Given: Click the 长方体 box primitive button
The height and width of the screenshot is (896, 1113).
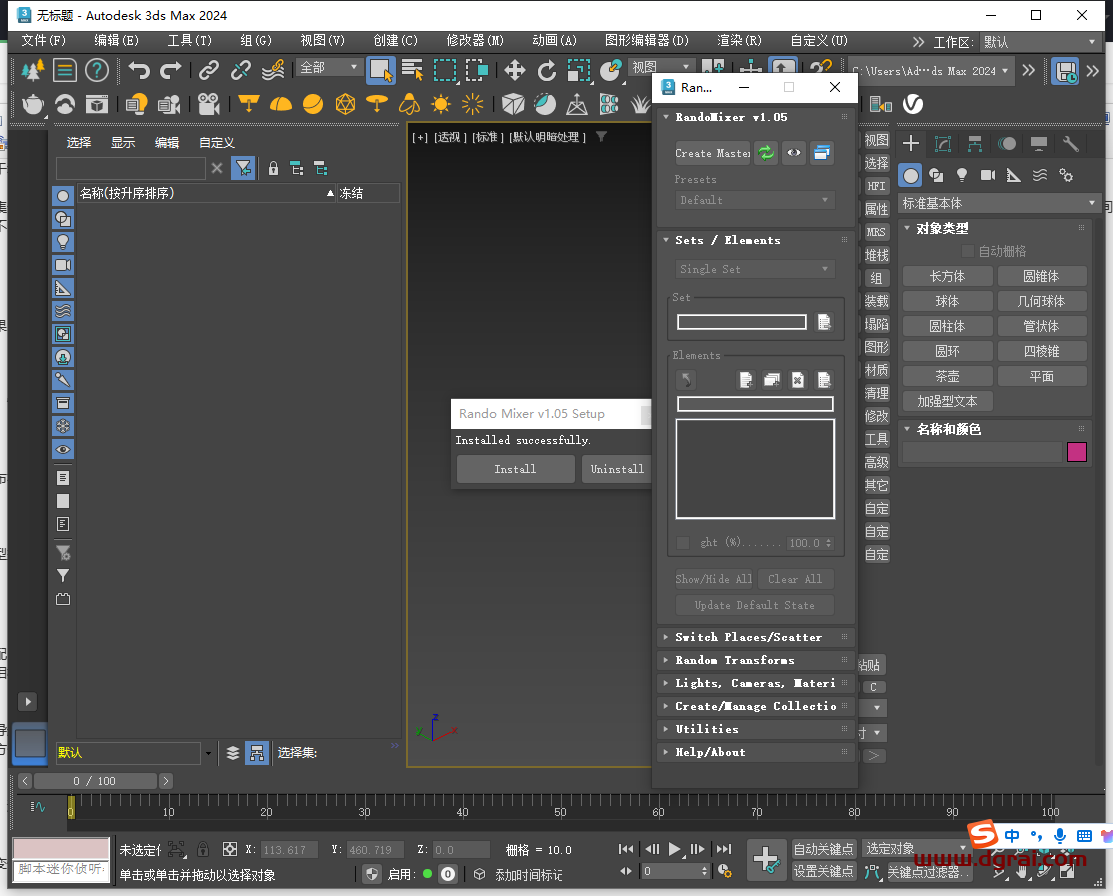Looking at the screenshot, I should [x=948, y=276].
